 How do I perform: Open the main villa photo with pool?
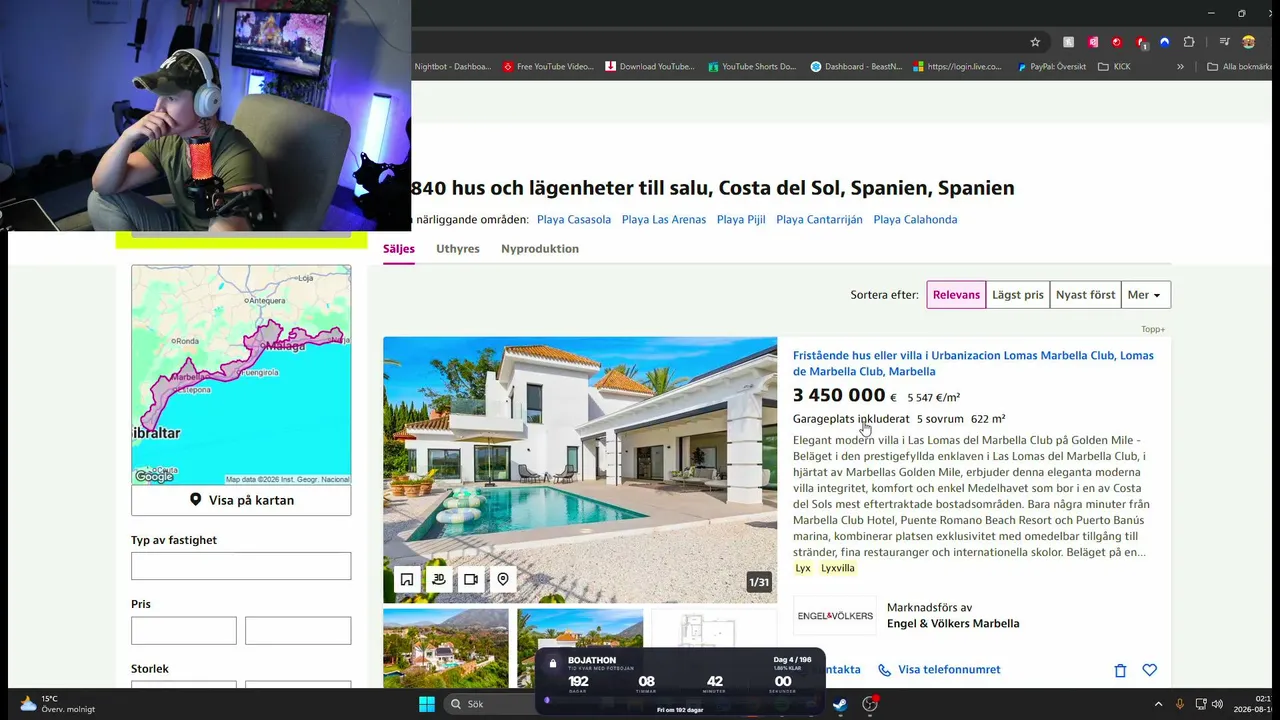(x=580, y=470)
